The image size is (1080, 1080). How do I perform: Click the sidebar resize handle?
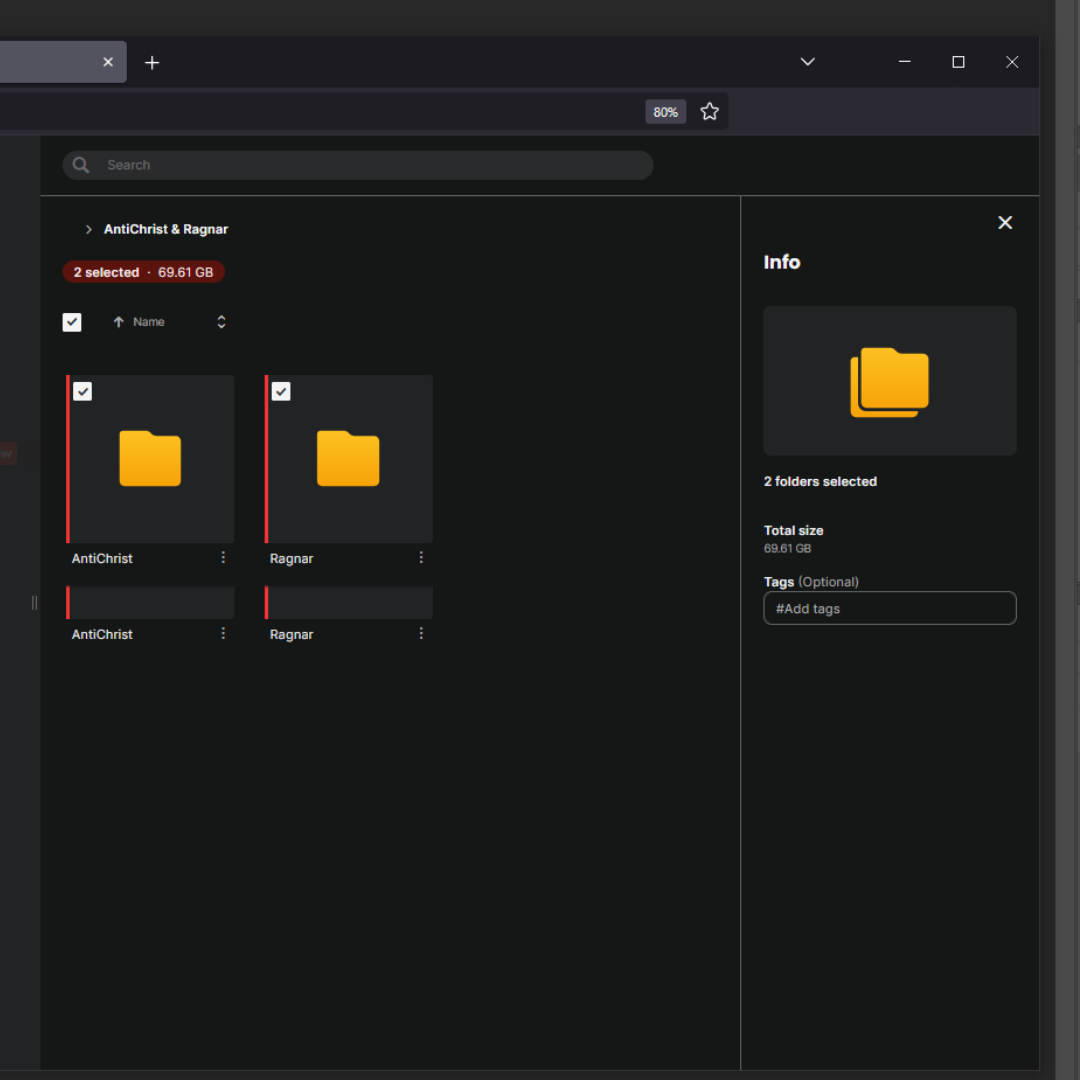34,602
